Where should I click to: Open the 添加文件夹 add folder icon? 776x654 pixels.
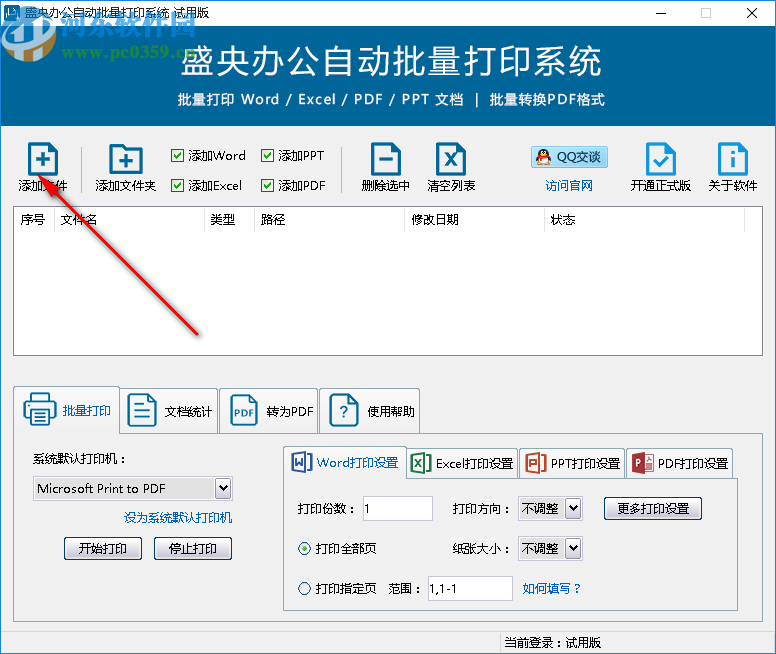click(x=125, y=159)
